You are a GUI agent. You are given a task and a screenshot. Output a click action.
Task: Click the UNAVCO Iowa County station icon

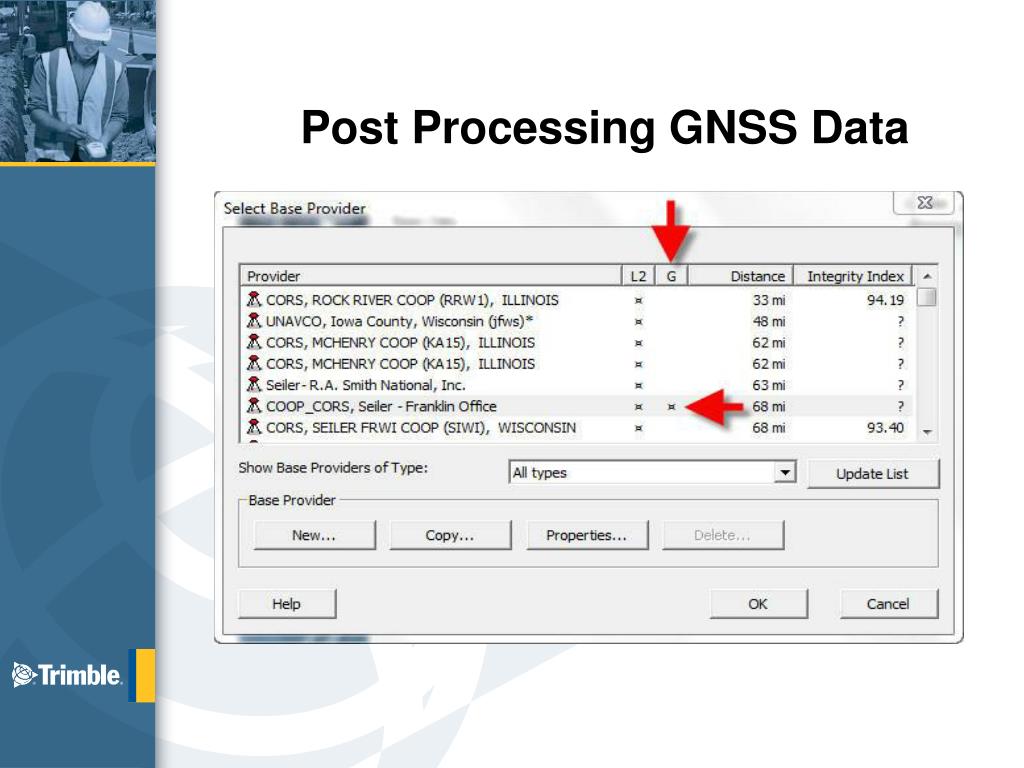click(254, 321)
